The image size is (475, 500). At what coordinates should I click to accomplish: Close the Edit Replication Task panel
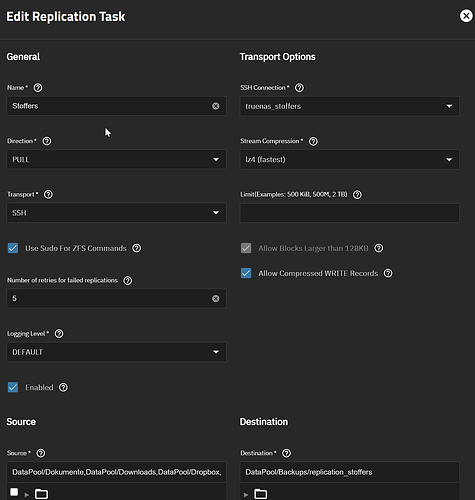click(466, 16)
